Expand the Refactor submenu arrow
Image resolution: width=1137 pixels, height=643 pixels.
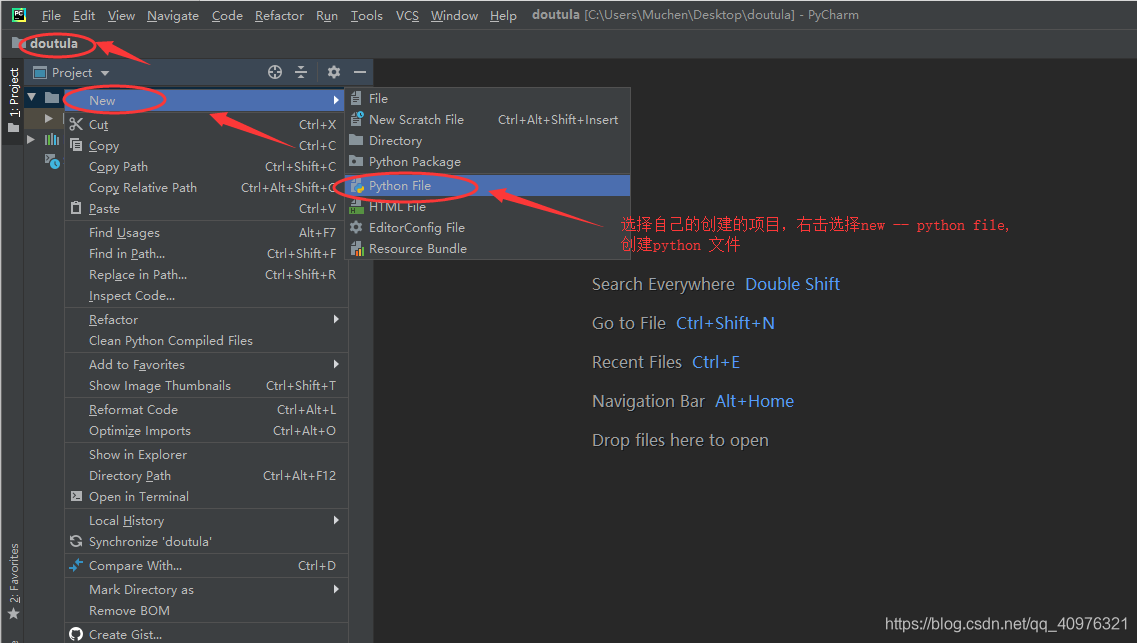(x=336, y=319)
